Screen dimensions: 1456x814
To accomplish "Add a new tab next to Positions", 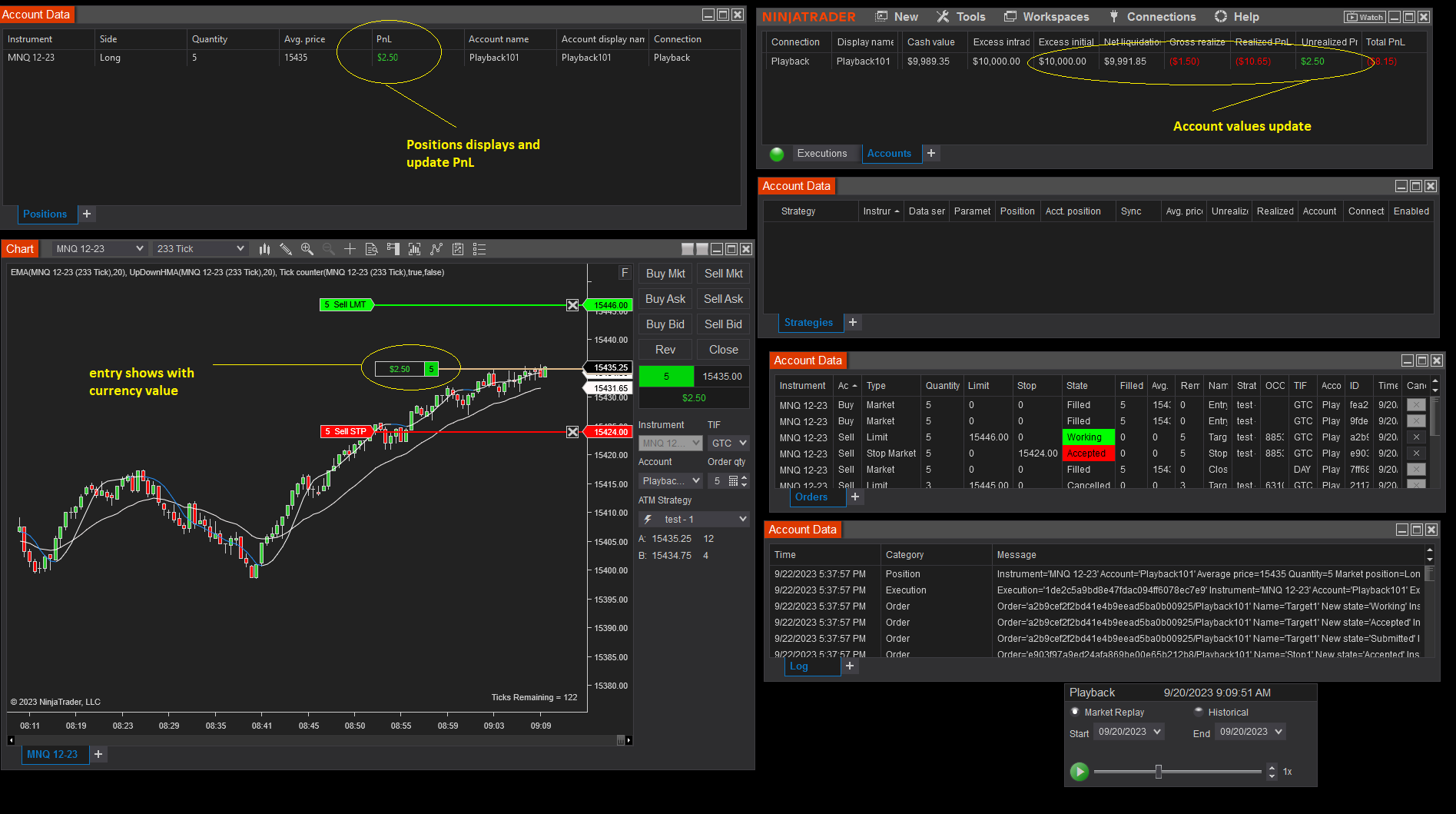I will (87, 214).
